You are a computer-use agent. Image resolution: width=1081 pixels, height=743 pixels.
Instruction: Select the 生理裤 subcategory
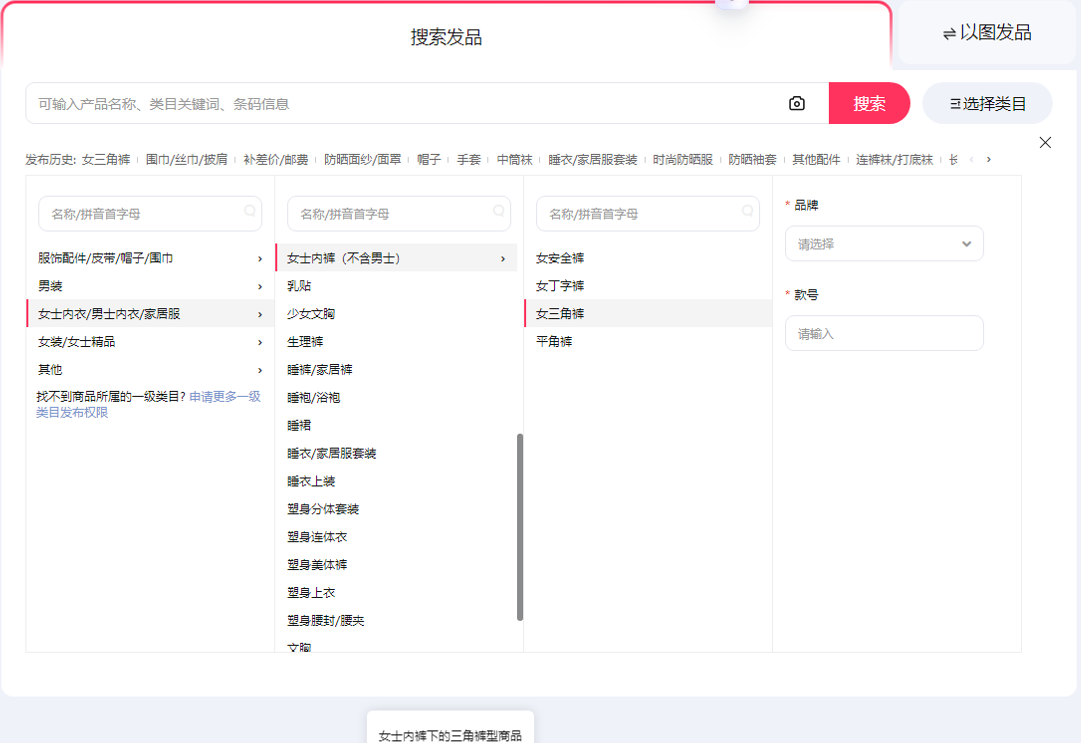coord(396,342)
